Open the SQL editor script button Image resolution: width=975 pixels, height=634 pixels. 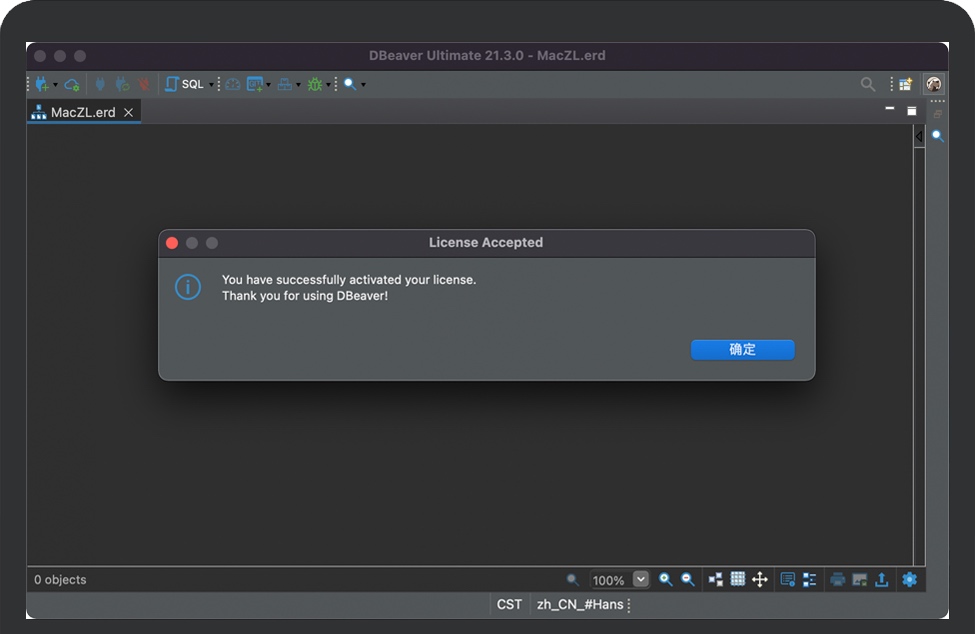click(x=184, y=84)
